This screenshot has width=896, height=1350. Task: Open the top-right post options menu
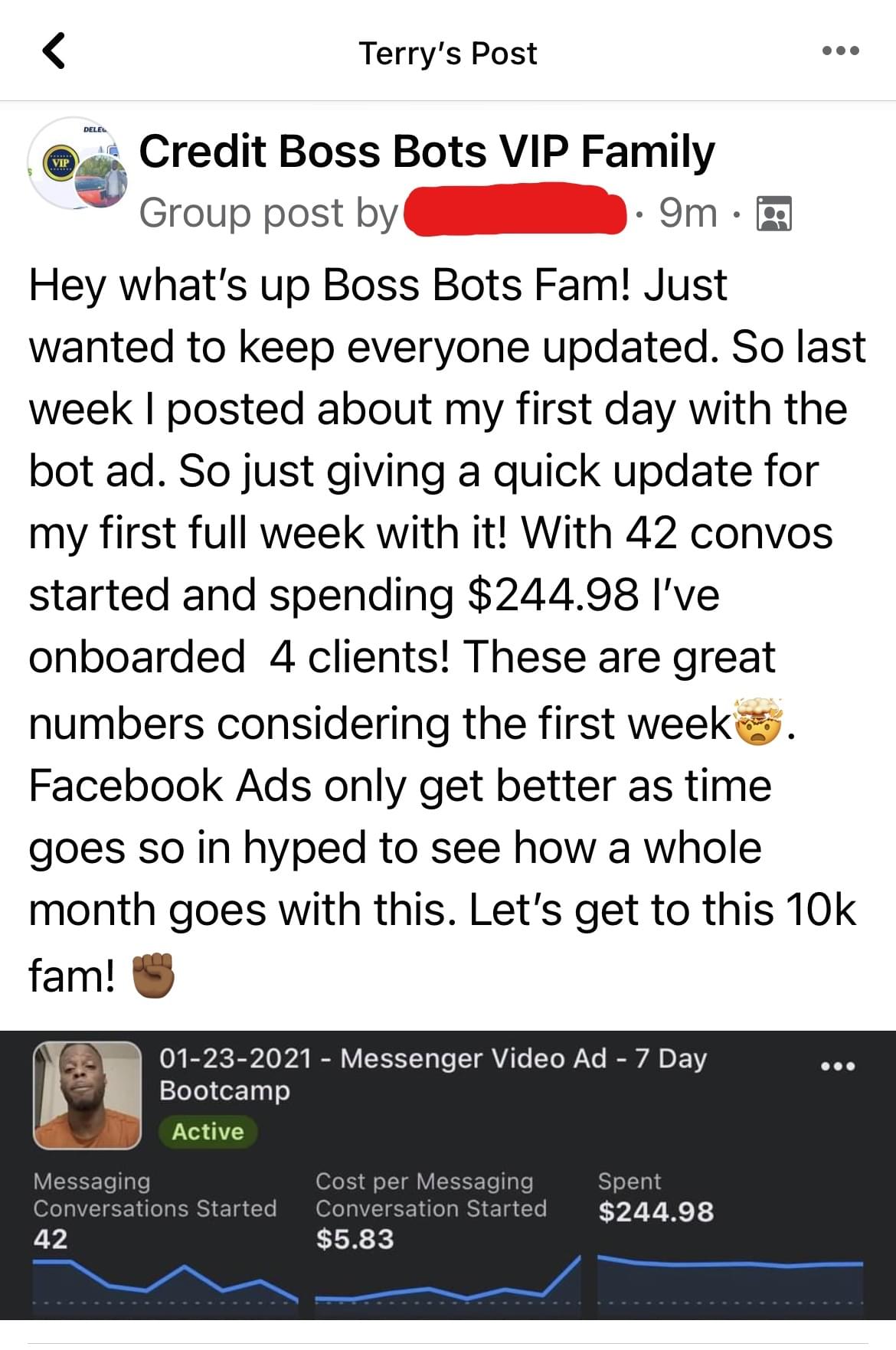[840, 51]
